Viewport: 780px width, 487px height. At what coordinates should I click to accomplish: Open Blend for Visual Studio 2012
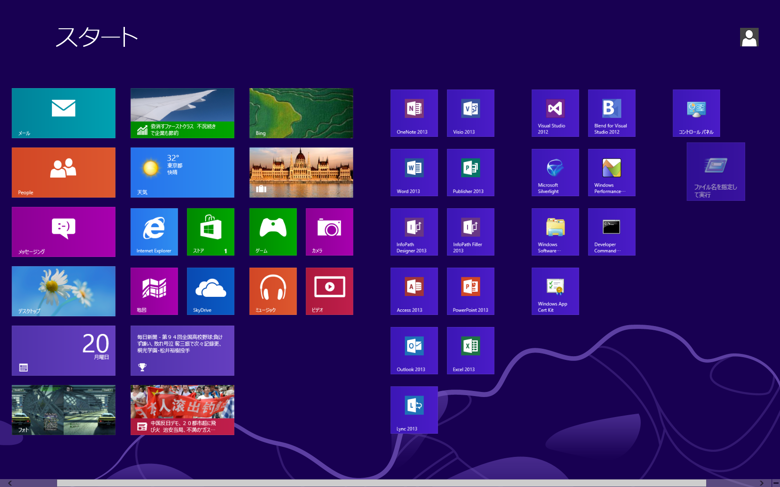tap(612, 113)
